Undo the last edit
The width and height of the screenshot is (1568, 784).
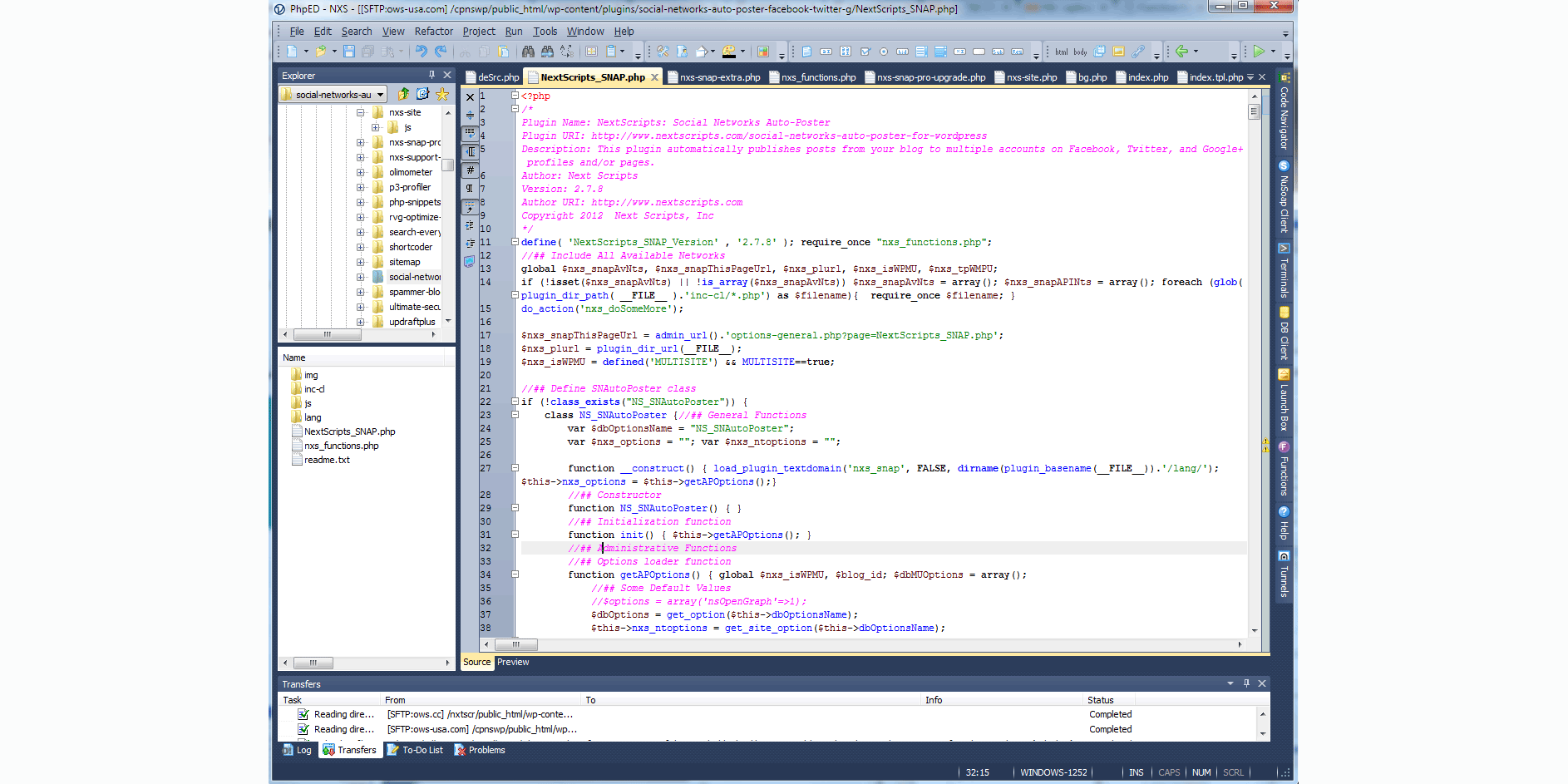421,52
